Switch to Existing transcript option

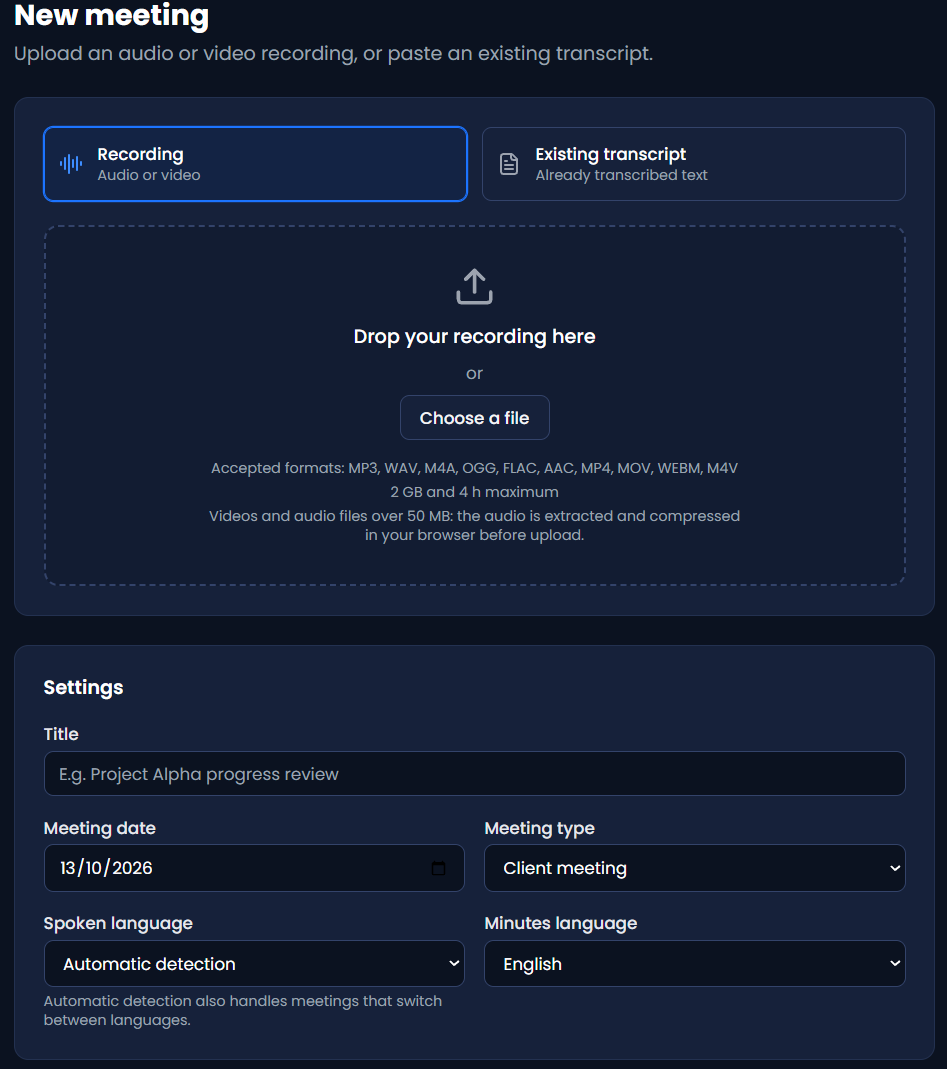693,164
